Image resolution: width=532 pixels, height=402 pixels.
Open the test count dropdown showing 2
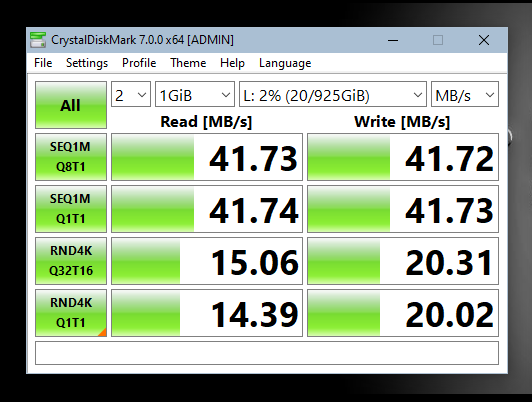[x=131, y=94]
